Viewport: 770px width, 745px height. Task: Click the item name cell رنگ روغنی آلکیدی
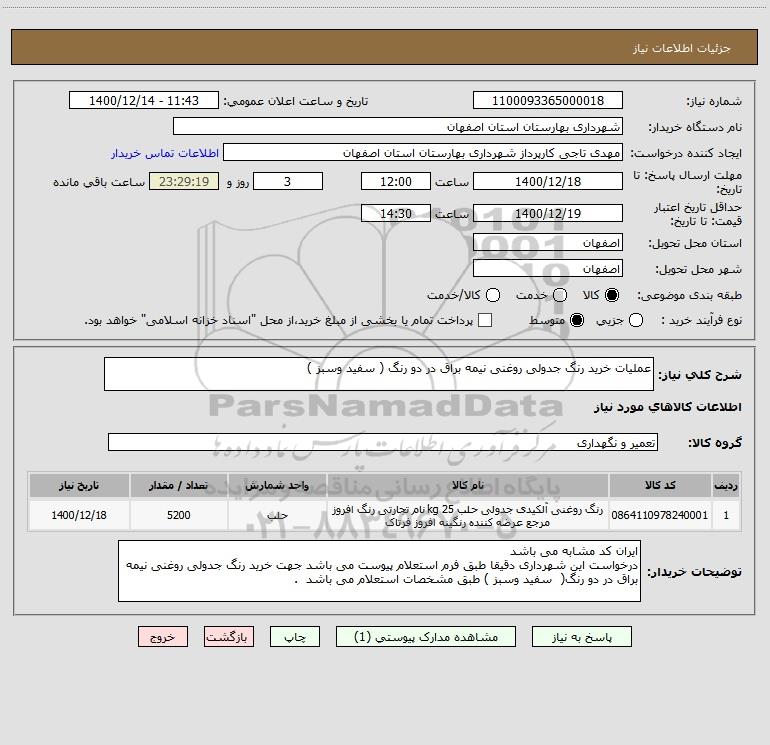[x=468, y=515]
